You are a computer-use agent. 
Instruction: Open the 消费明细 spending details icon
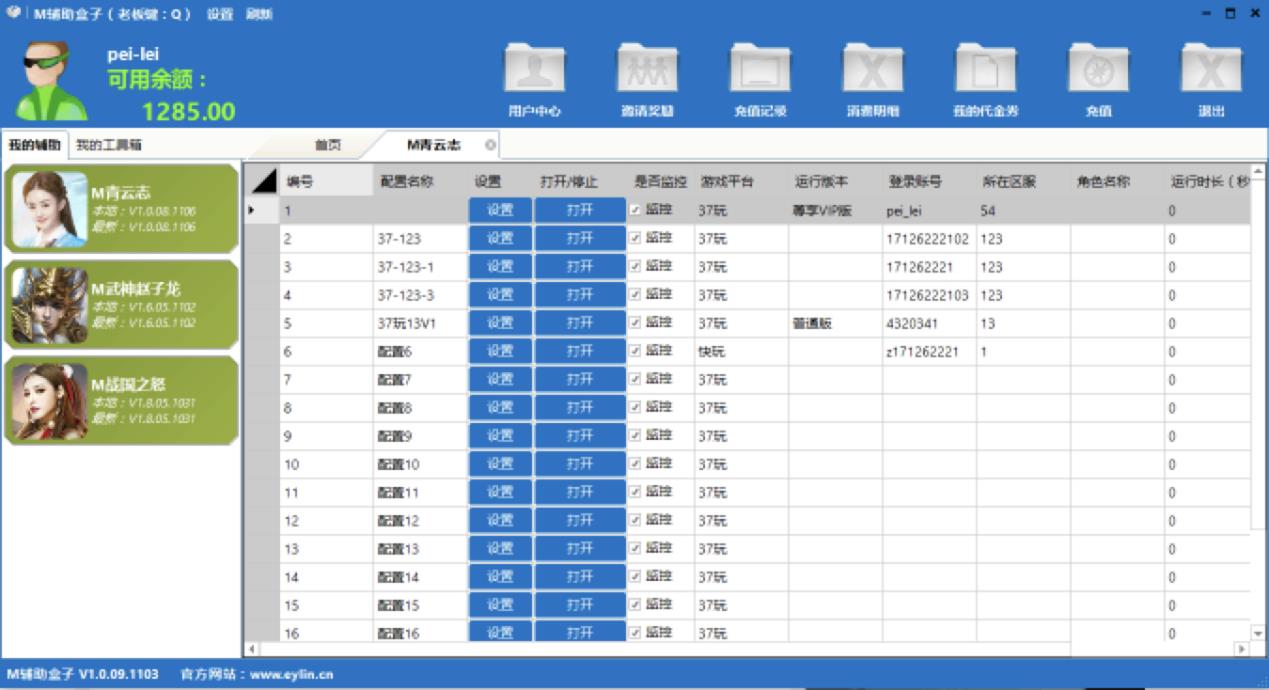coord(873,71)
